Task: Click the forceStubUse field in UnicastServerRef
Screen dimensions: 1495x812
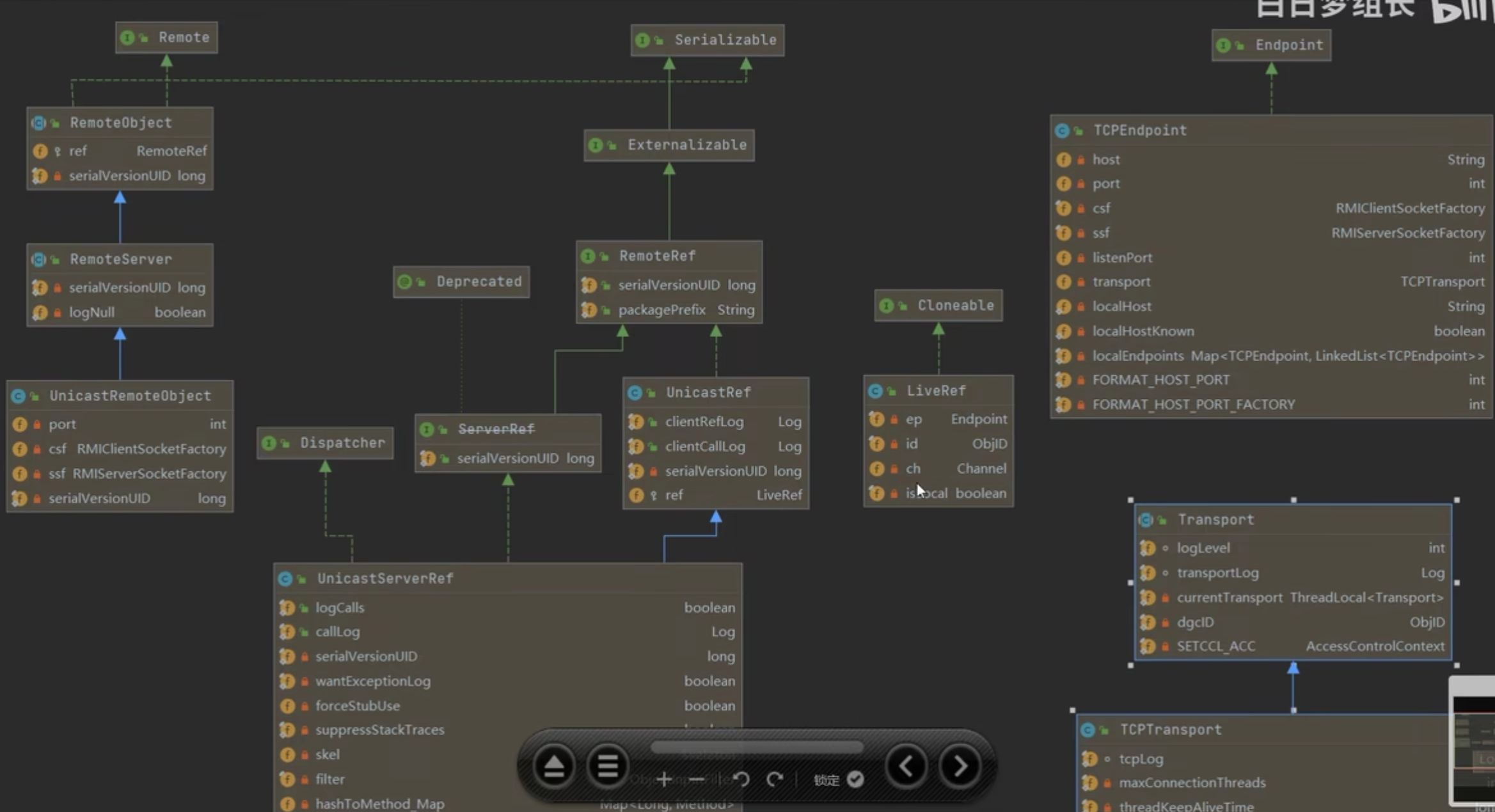Action: coord(508,707)
